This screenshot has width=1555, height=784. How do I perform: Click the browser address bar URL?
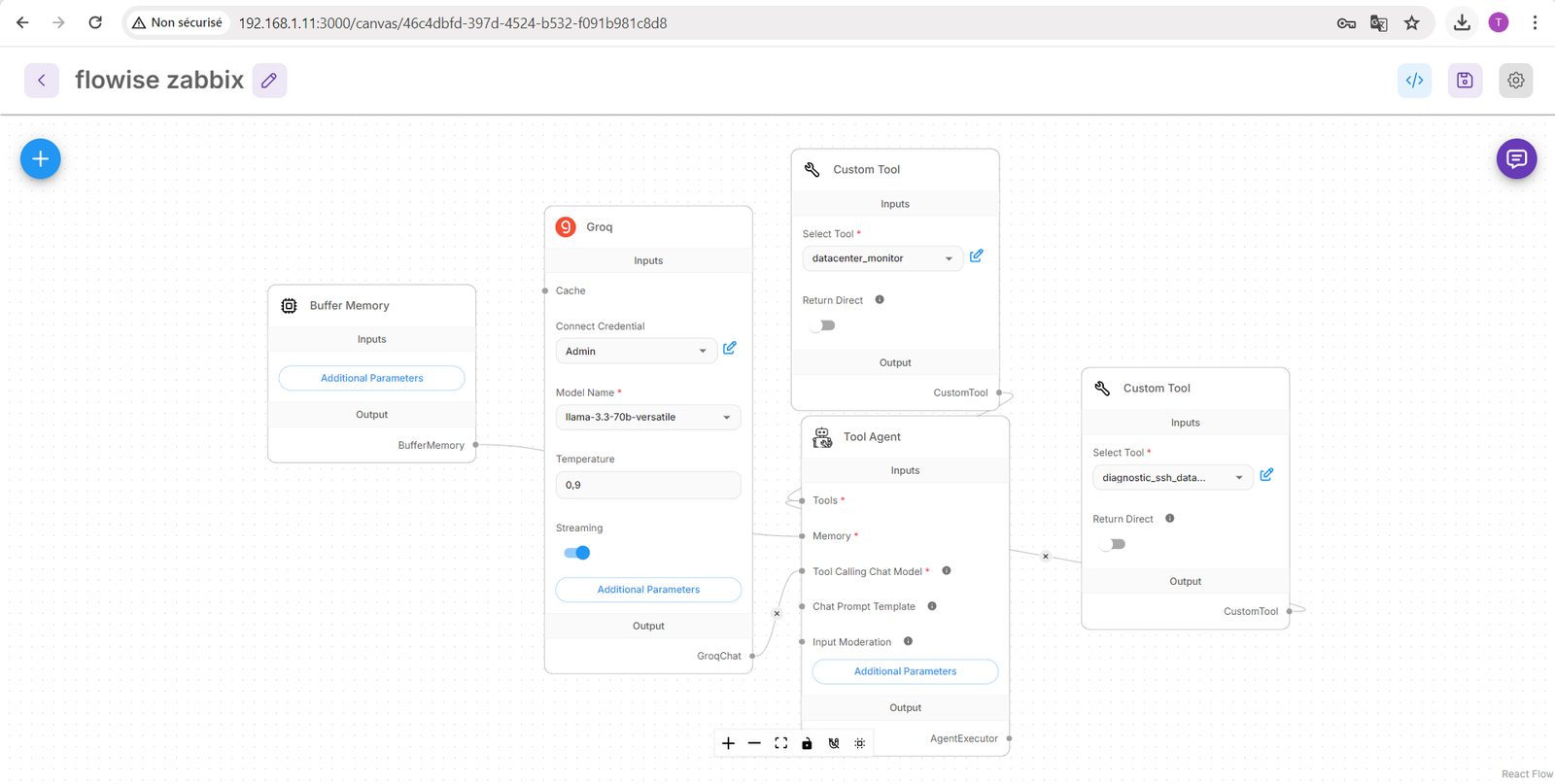(453, 23)
